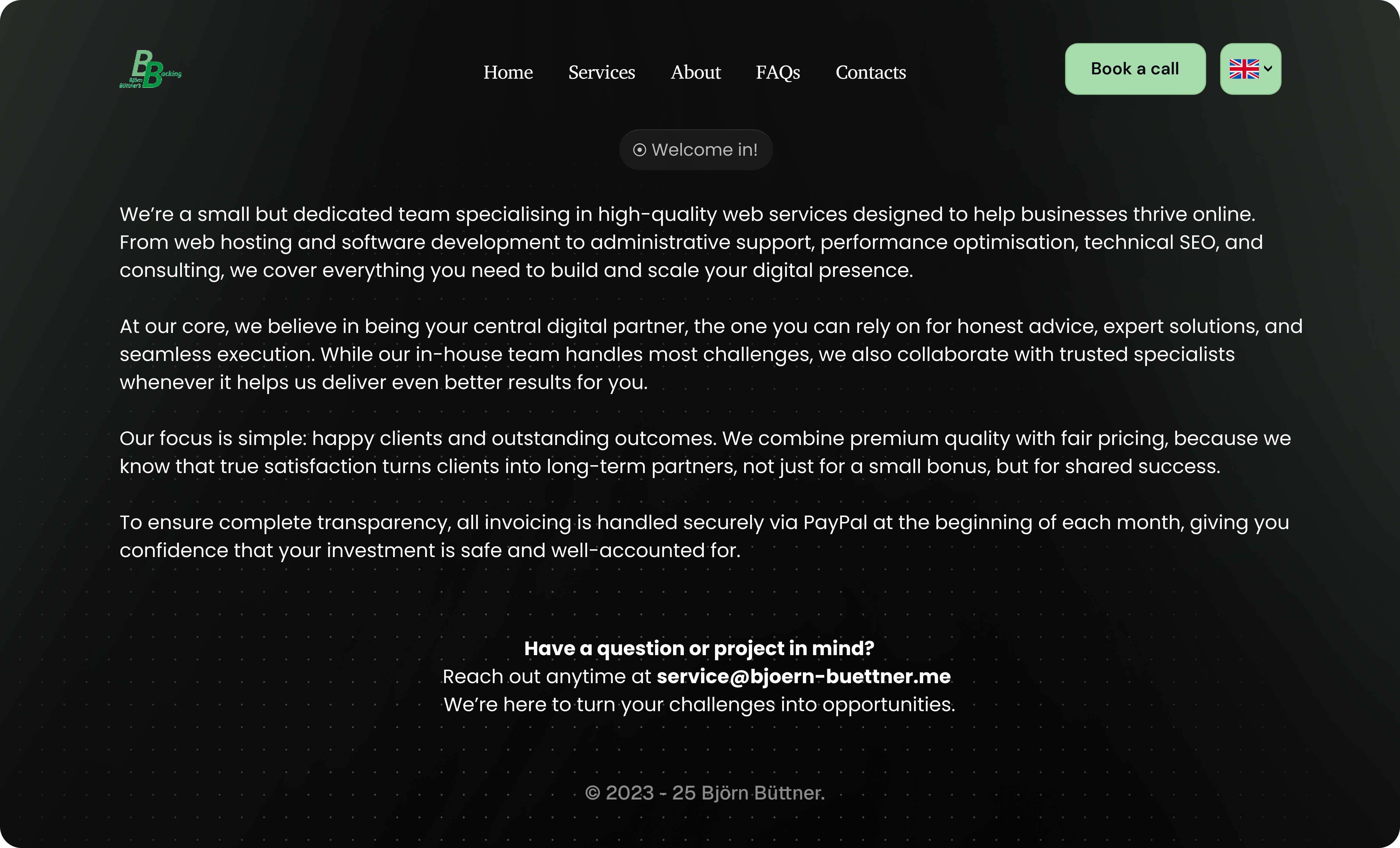Screen dimensions: 1400x848
Task: Select Contacts in the navigation bar
Action: pyautogui.click(x=870, y=73)
